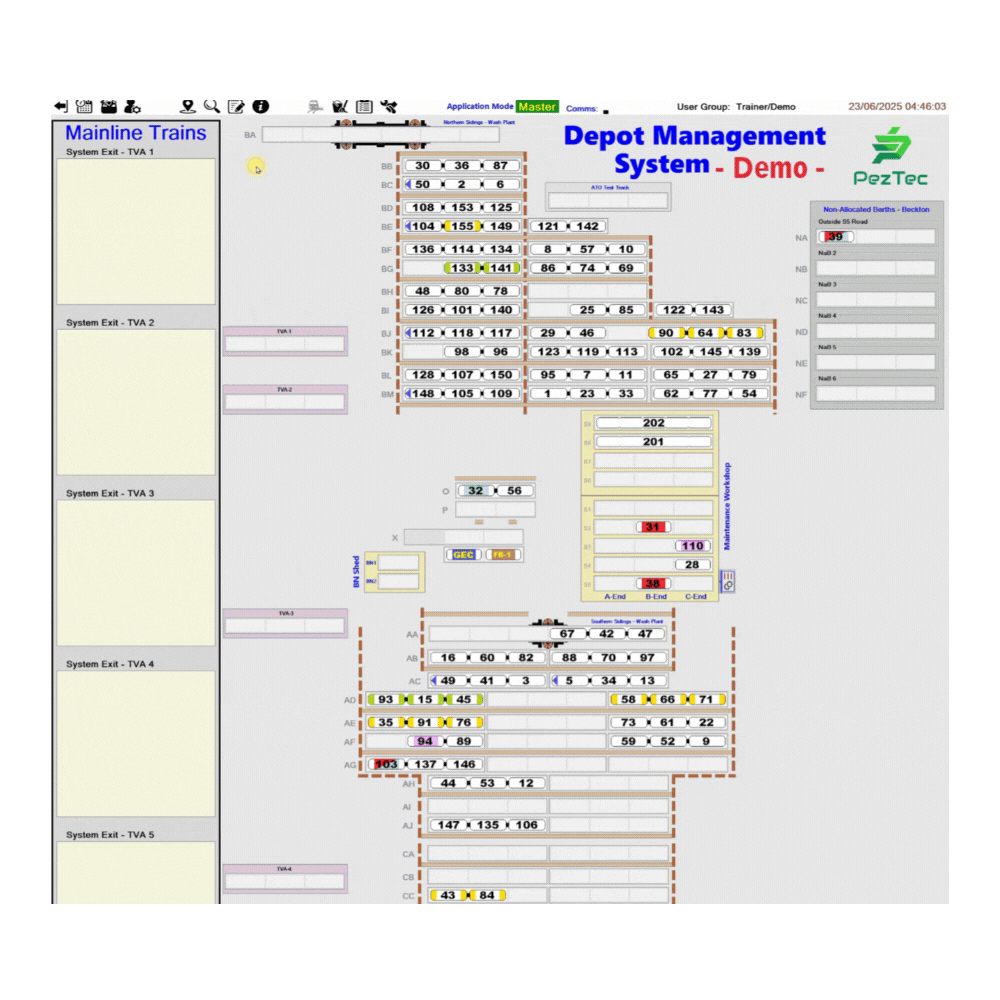
Task: Select yellow train 84 on road CC
Action: (x=487, y=895)
